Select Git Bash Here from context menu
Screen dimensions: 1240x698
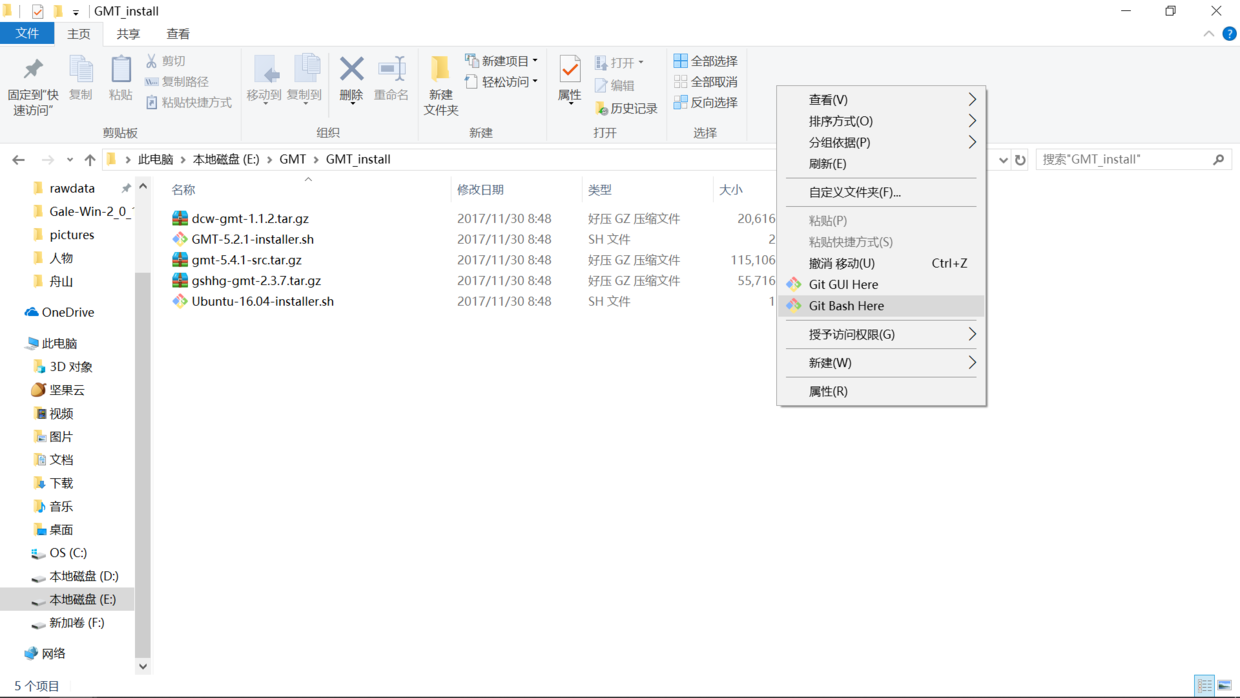(881, 306)
